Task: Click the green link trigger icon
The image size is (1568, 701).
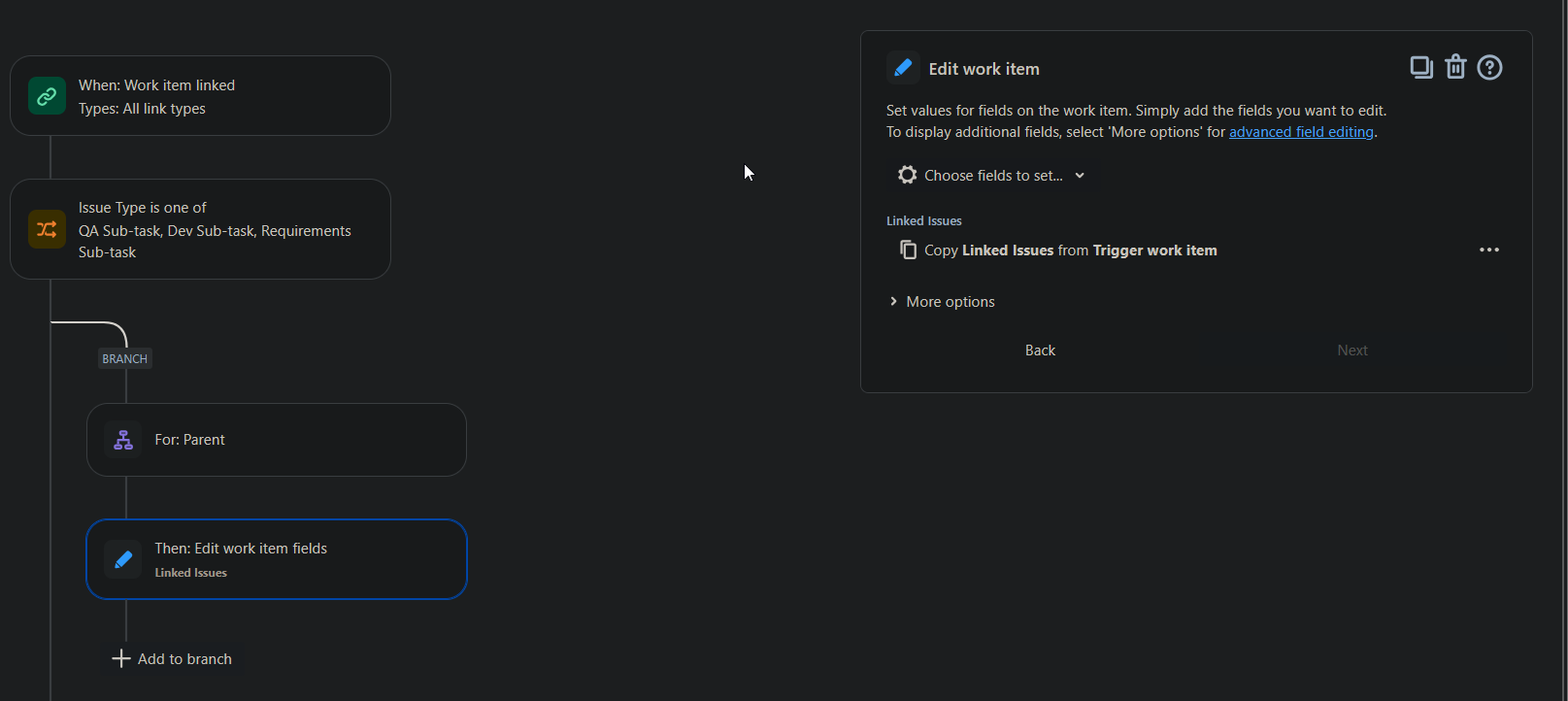Action: tap(47, 96)
